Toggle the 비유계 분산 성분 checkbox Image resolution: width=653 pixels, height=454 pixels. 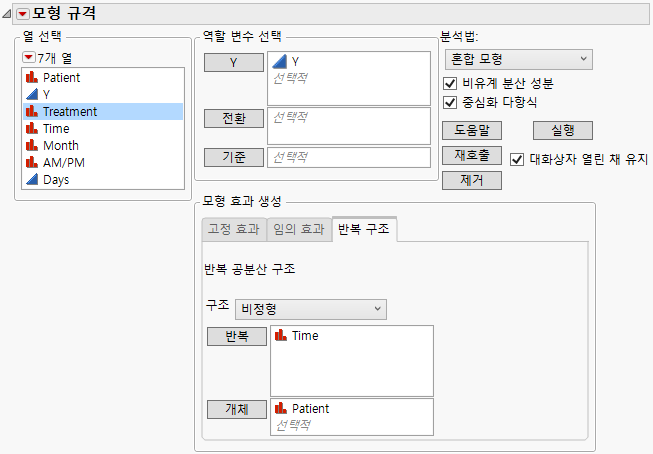pos(449,83)
